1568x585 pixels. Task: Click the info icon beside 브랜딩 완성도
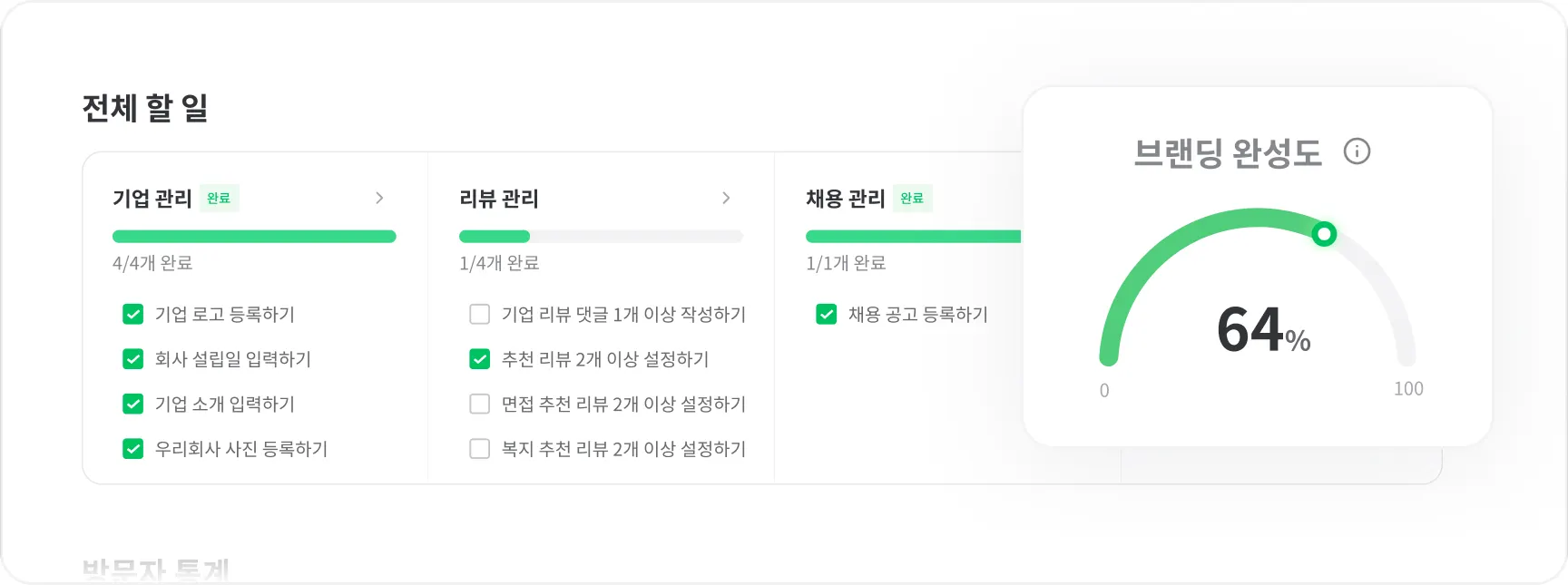(1357, 151)
